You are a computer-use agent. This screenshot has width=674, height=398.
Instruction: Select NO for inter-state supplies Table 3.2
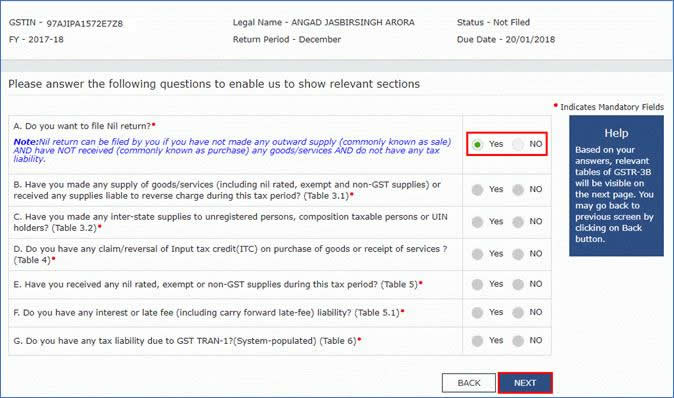coord(518,222)
